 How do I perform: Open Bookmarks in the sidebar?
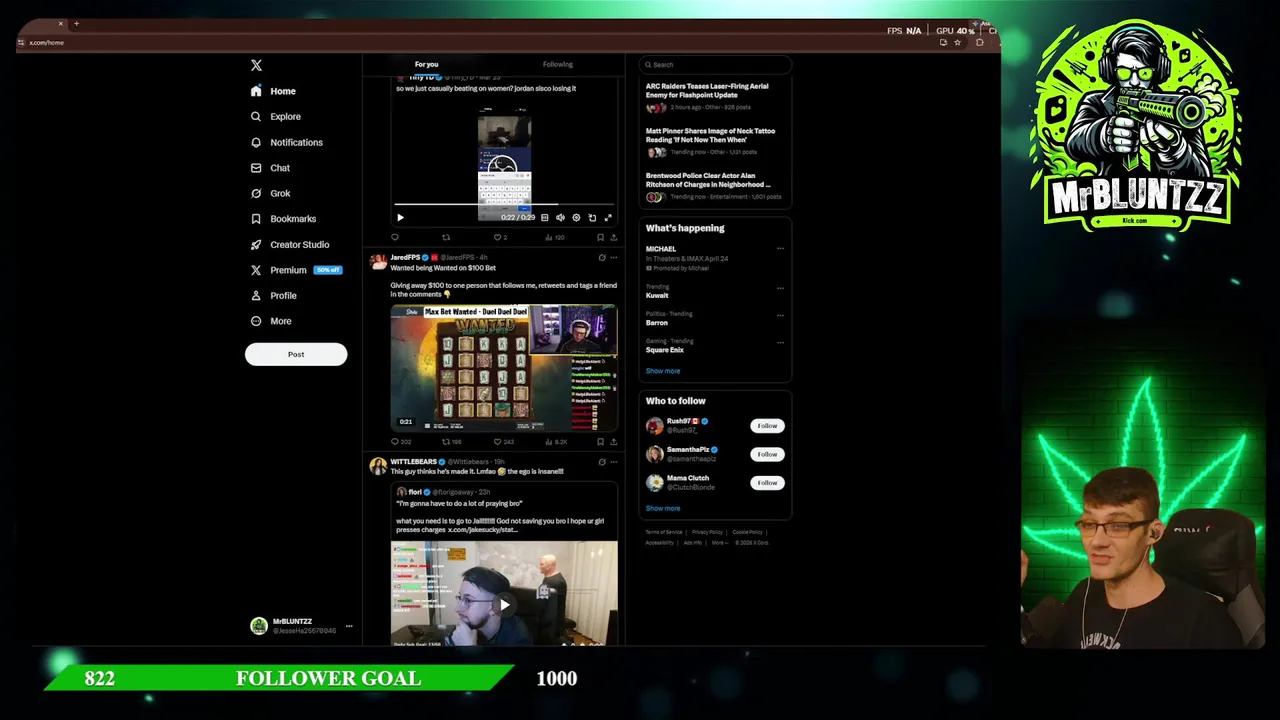pos(283,219)
